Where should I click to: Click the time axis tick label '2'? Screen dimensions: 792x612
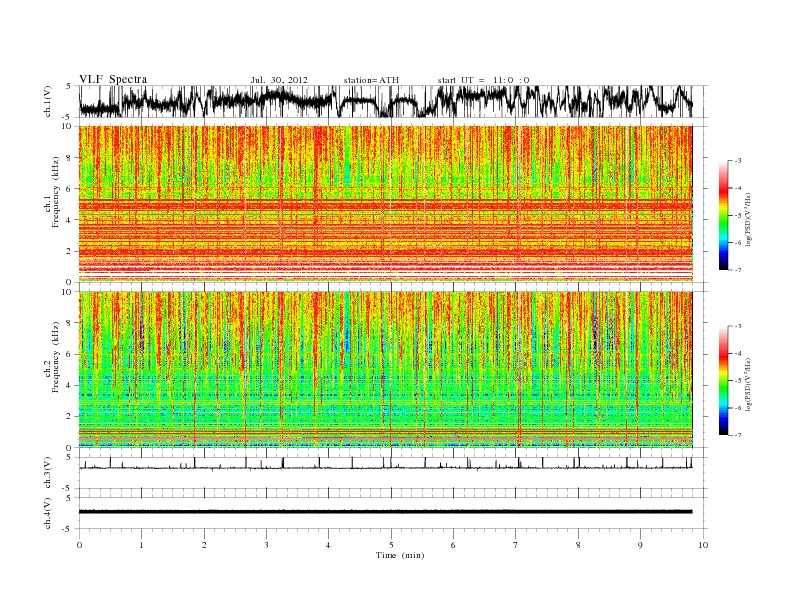(x=204, y=545)
